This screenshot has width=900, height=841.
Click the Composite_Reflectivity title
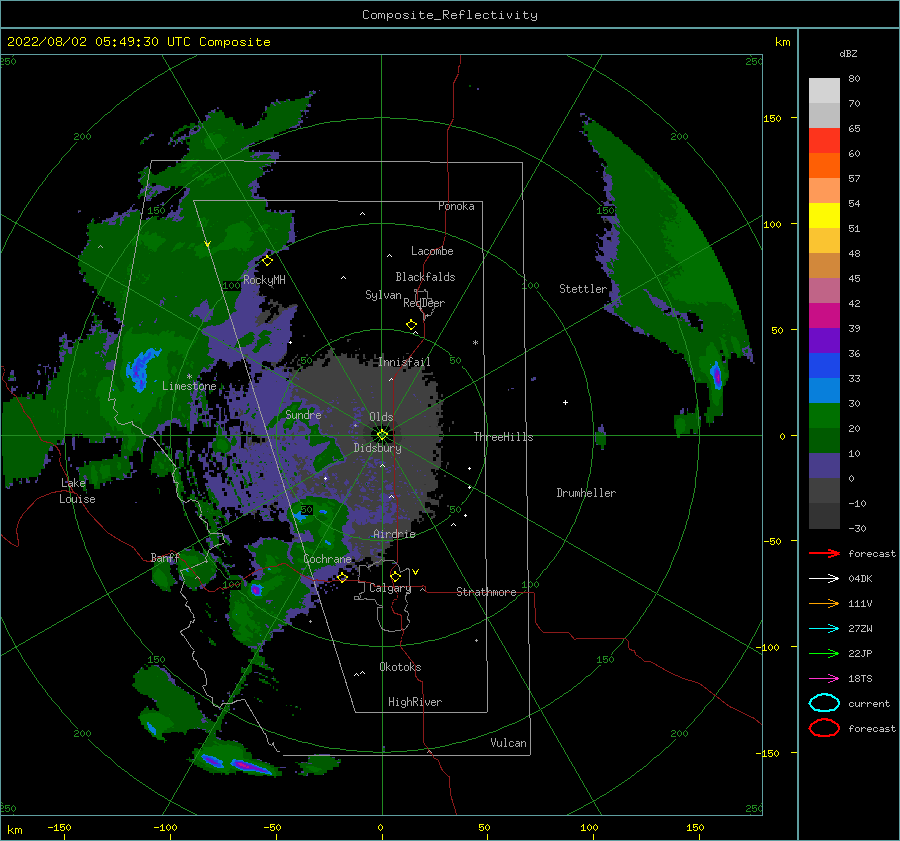(450, 15)
